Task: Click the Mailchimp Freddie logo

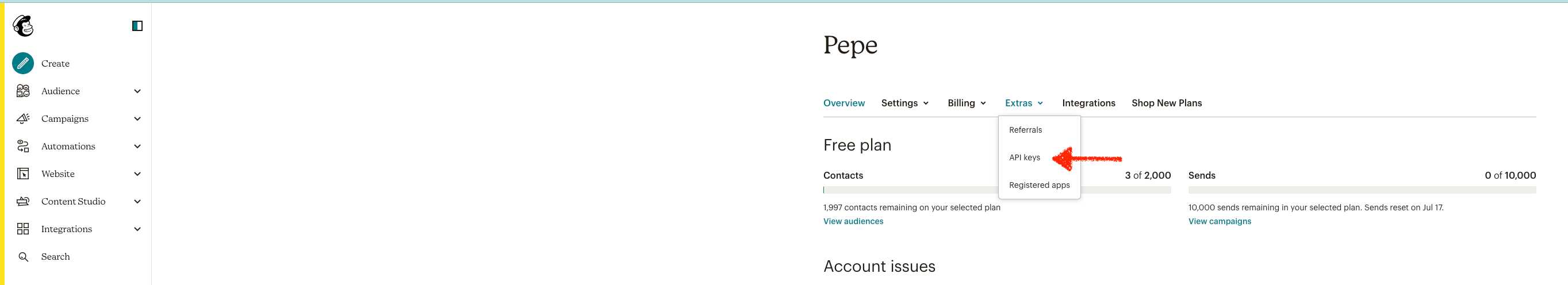Action: click(23, 25)
